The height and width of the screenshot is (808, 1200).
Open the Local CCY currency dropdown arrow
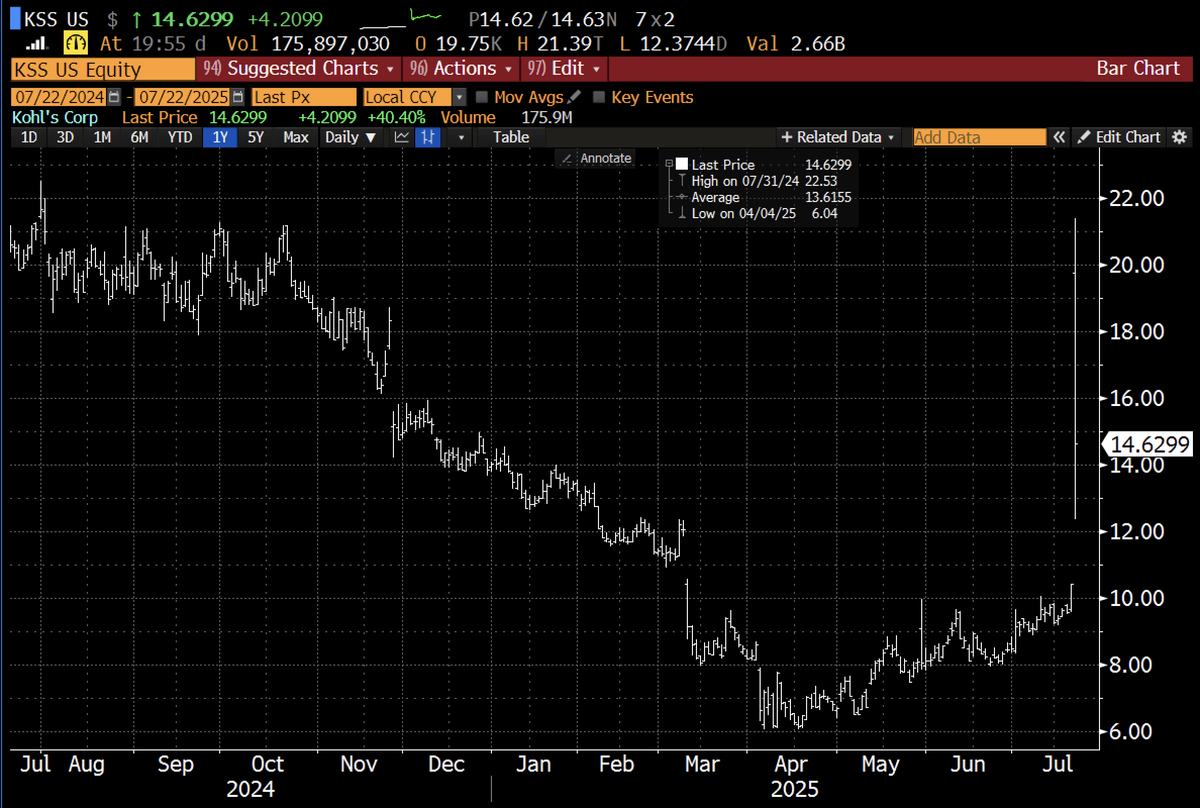(x=459, y=98)
